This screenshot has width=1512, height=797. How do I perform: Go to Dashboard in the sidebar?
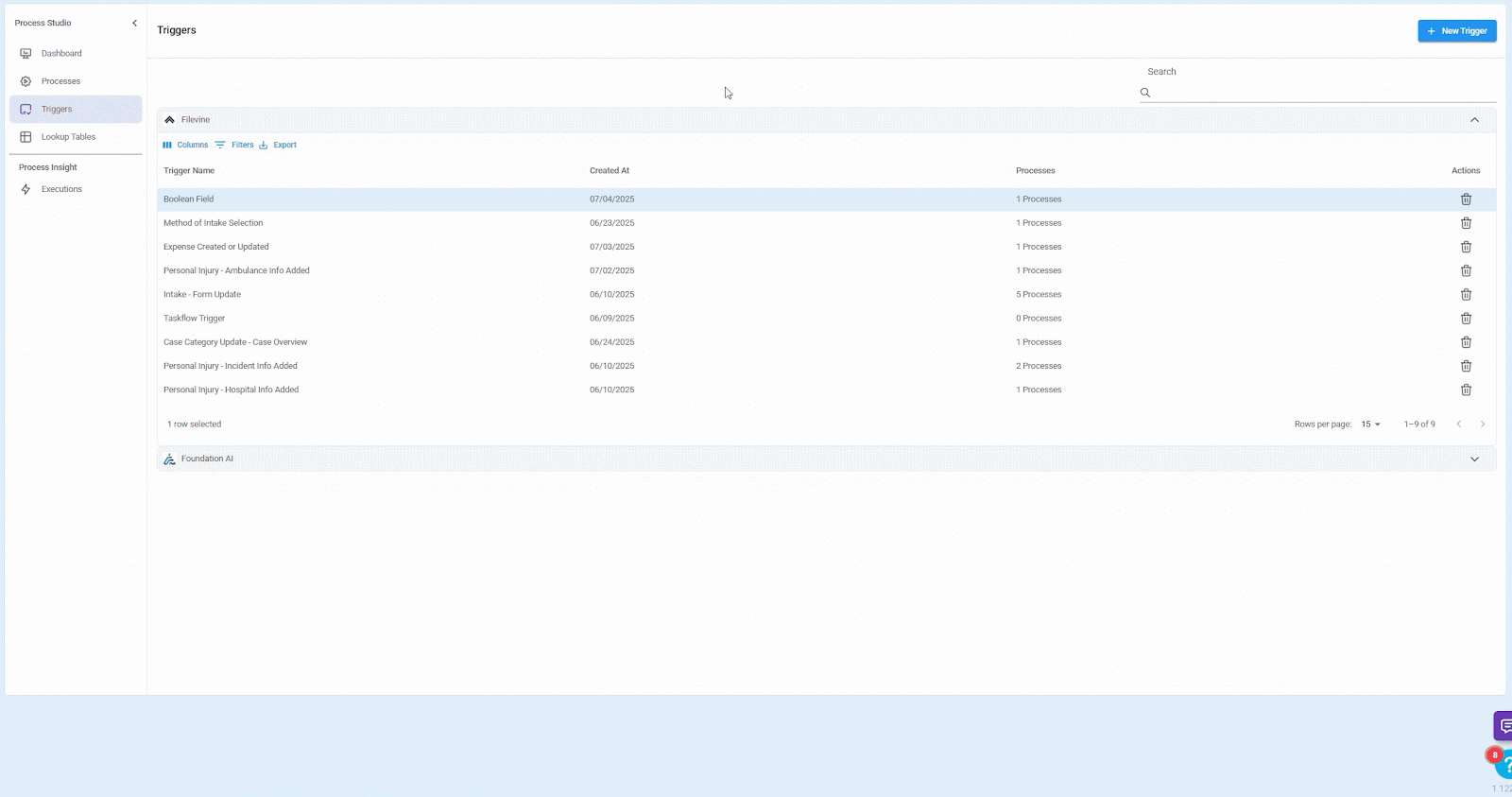pyautogui.click(x=61, y=54)
